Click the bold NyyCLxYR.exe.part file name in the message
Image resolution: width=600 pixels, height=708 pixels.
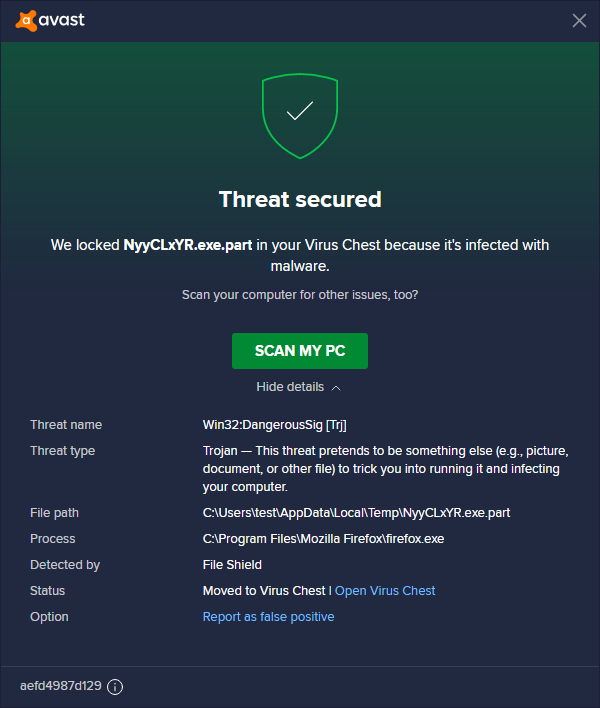pos(188,245)
